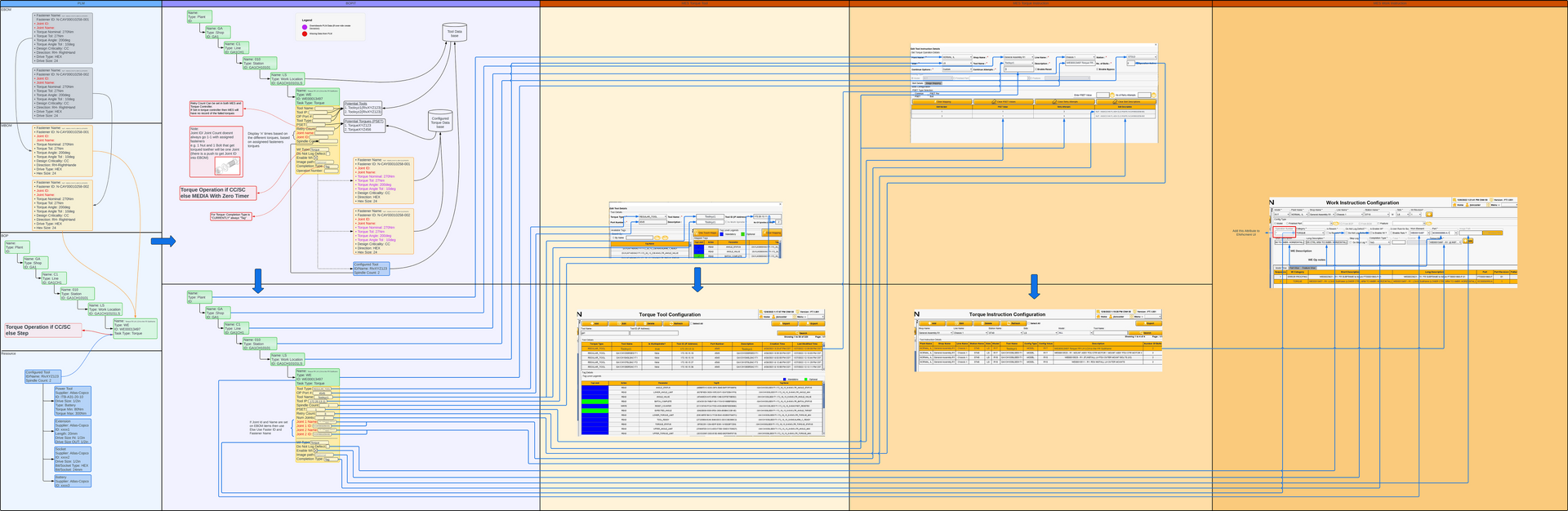Tick Select All in Torque Instruction Configuration

pos(1029,323)
